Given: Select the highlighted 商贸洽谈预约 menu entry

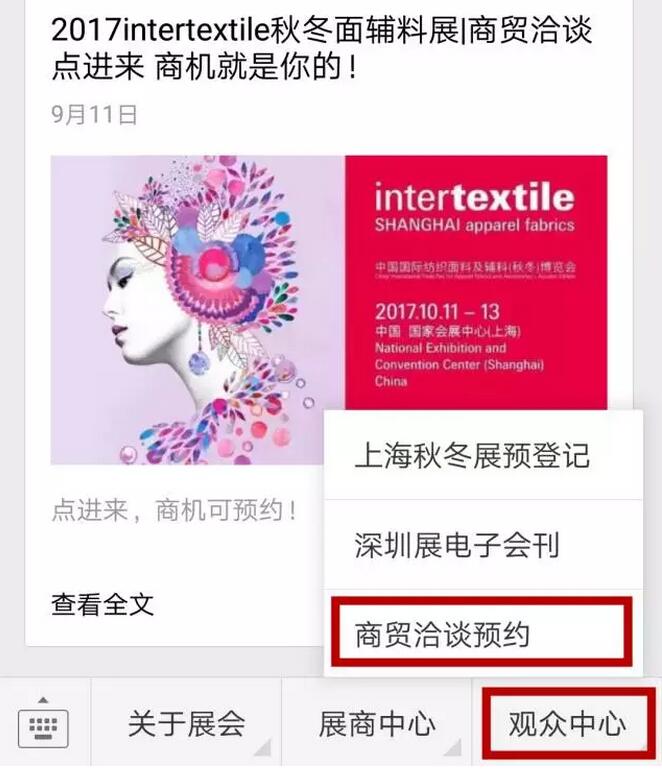Looking at the screenshot, I should pyautogui.click(x=482, y=632).
